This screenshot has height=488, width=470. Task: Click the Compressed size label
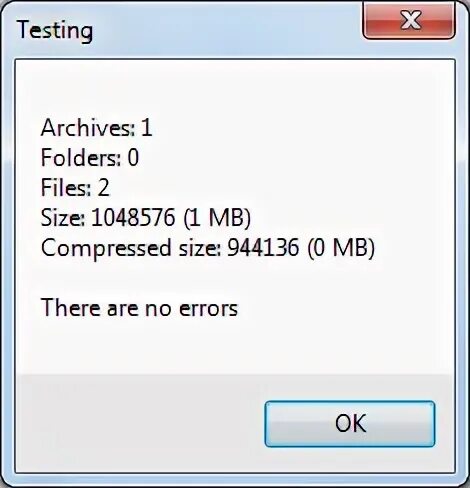(131, 248)
